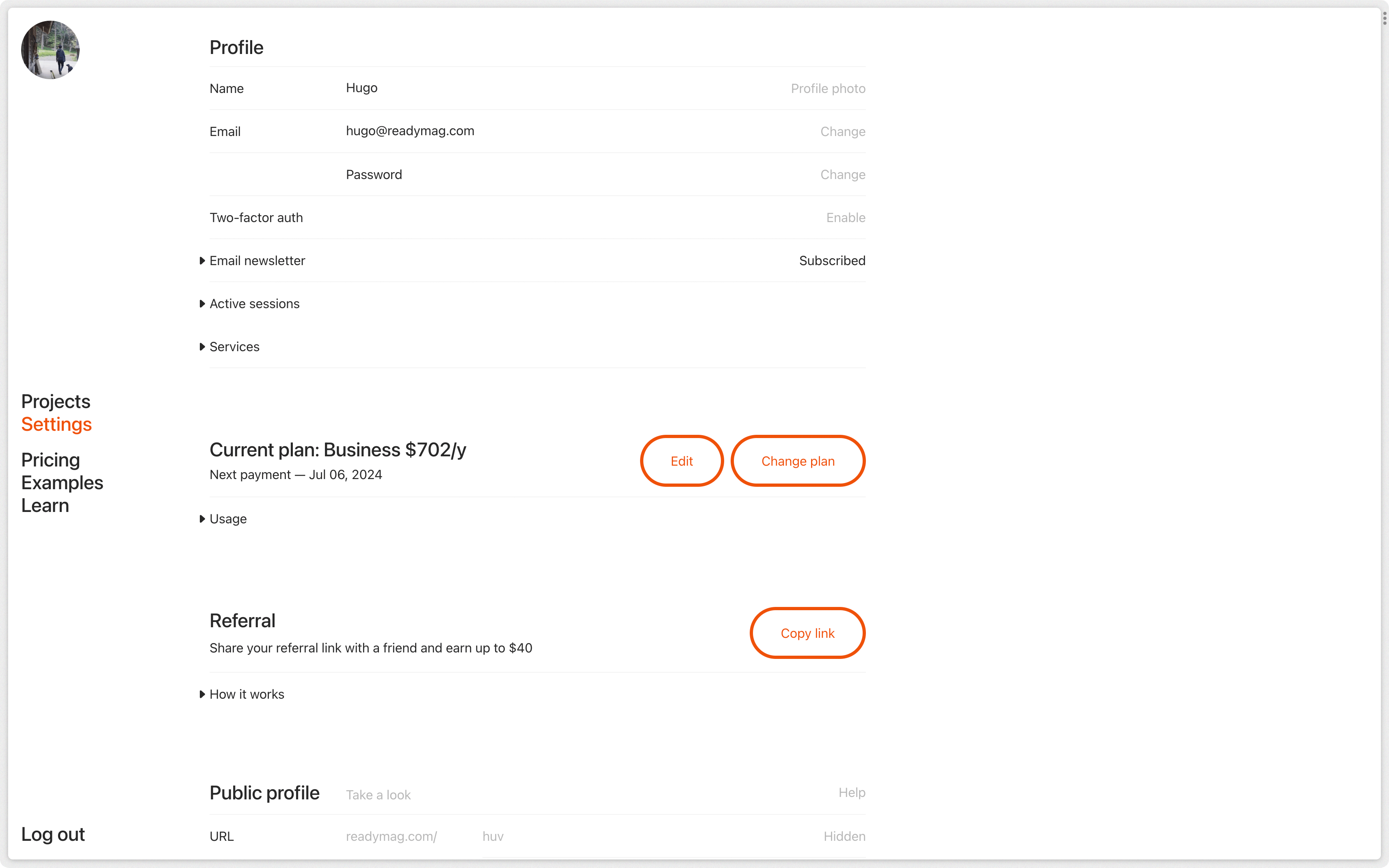Open Projects in the sidebar

(x=56, y=401)
